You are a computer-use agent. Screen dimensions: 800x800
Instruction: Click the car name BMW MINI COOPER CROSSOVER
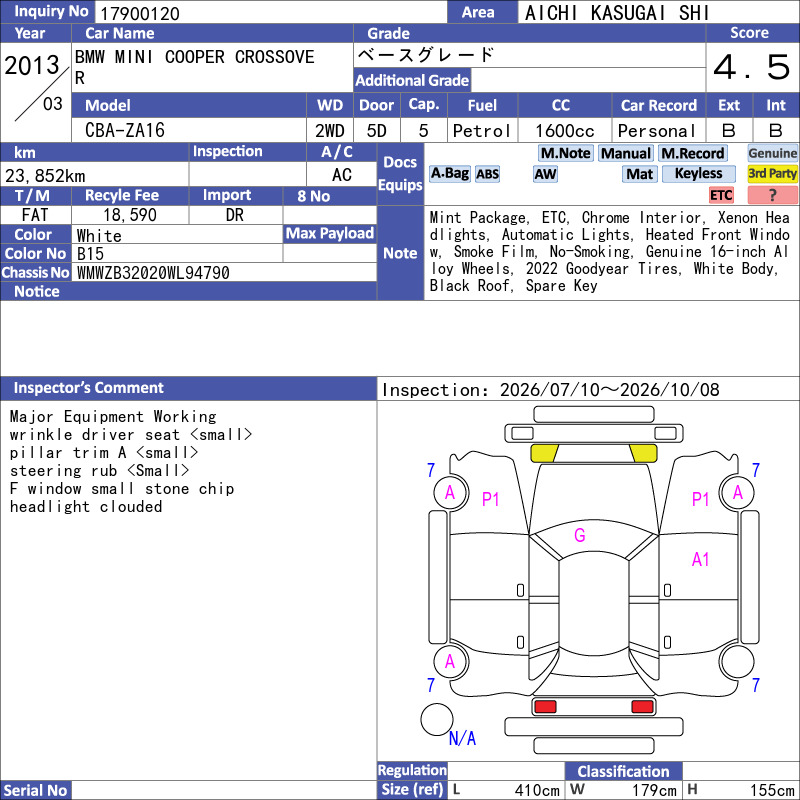(x=194, y=66)
